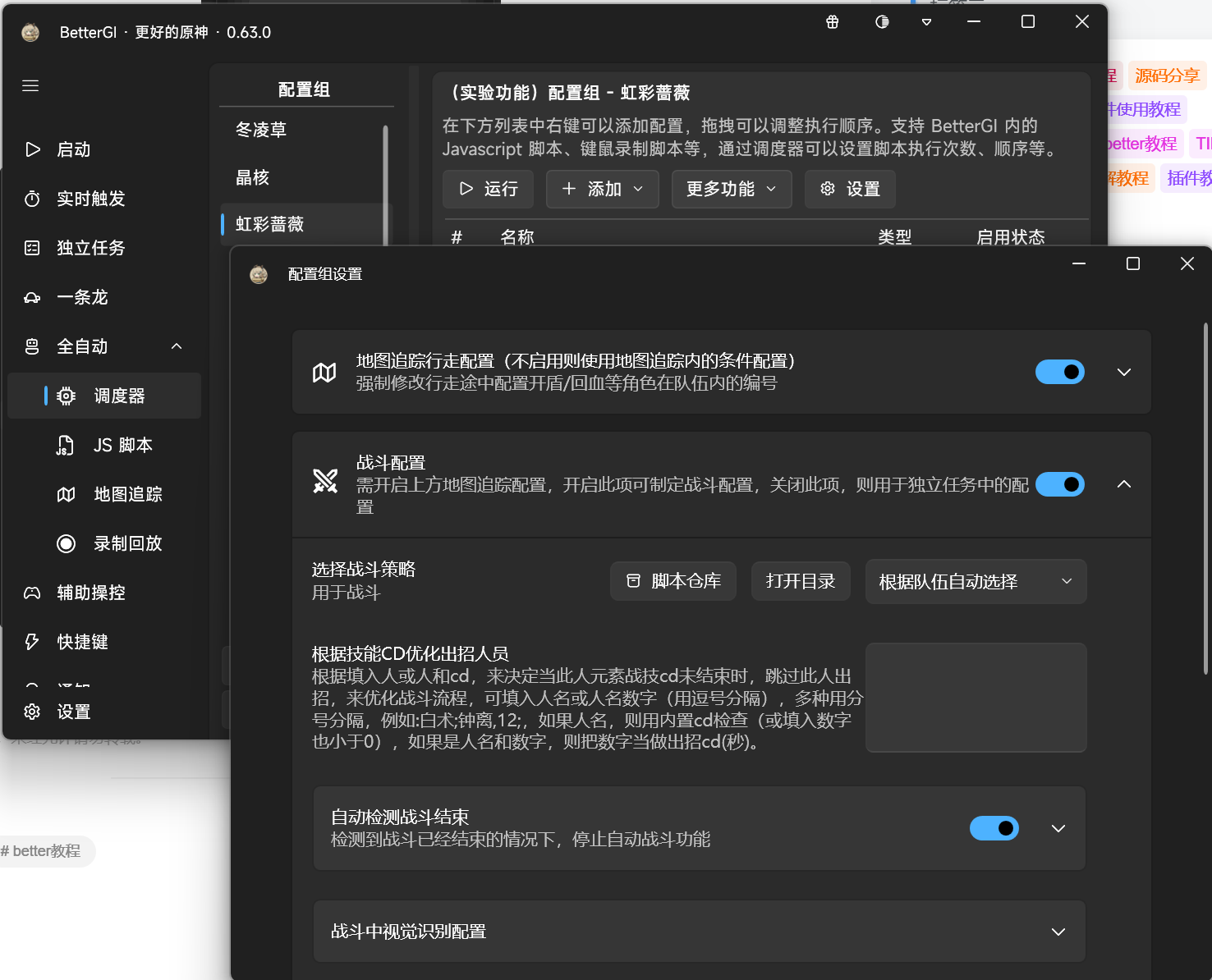The height and width of the screenshot is (980, 1212).
Task: Click 配置组设置 window app logo
Action: tap(259, 274)
